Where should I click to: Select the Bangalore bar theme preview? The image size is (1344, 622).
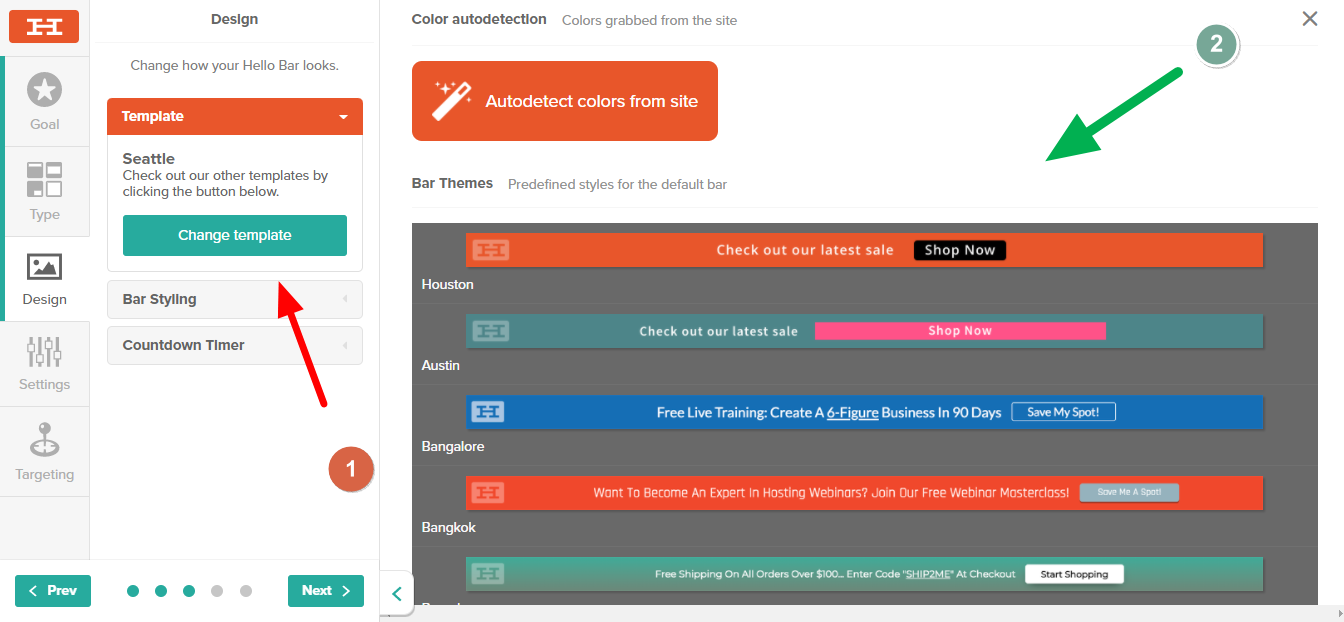click(864, 412)
